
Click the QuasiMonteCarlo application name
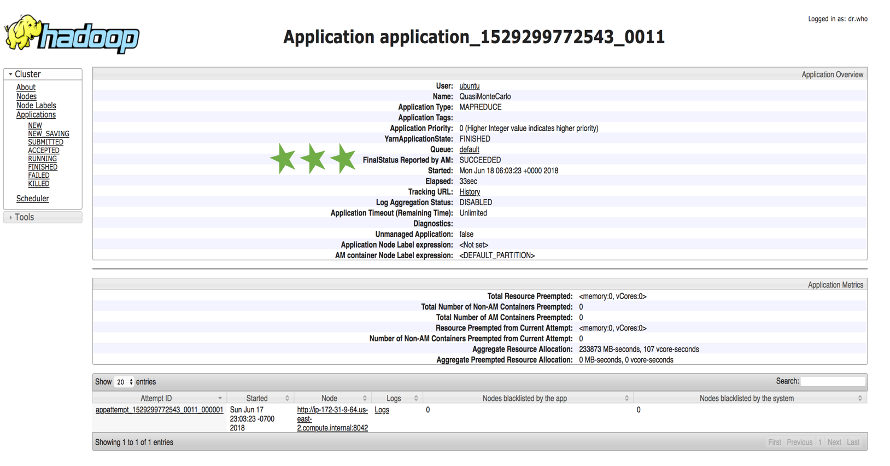(x=485, y=96)
